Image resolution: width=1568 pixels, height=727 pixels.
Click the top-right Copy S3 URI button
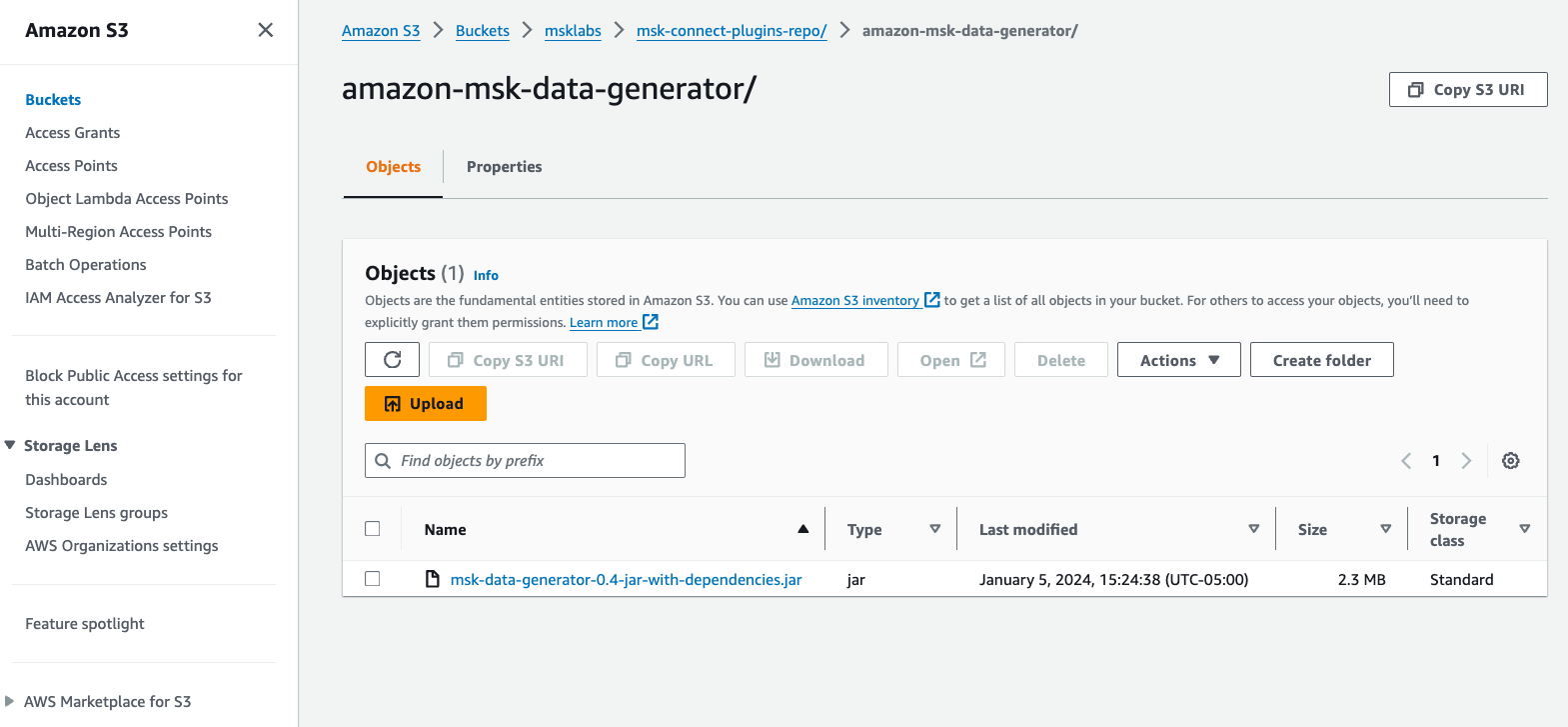click(x=1468, y=90)
